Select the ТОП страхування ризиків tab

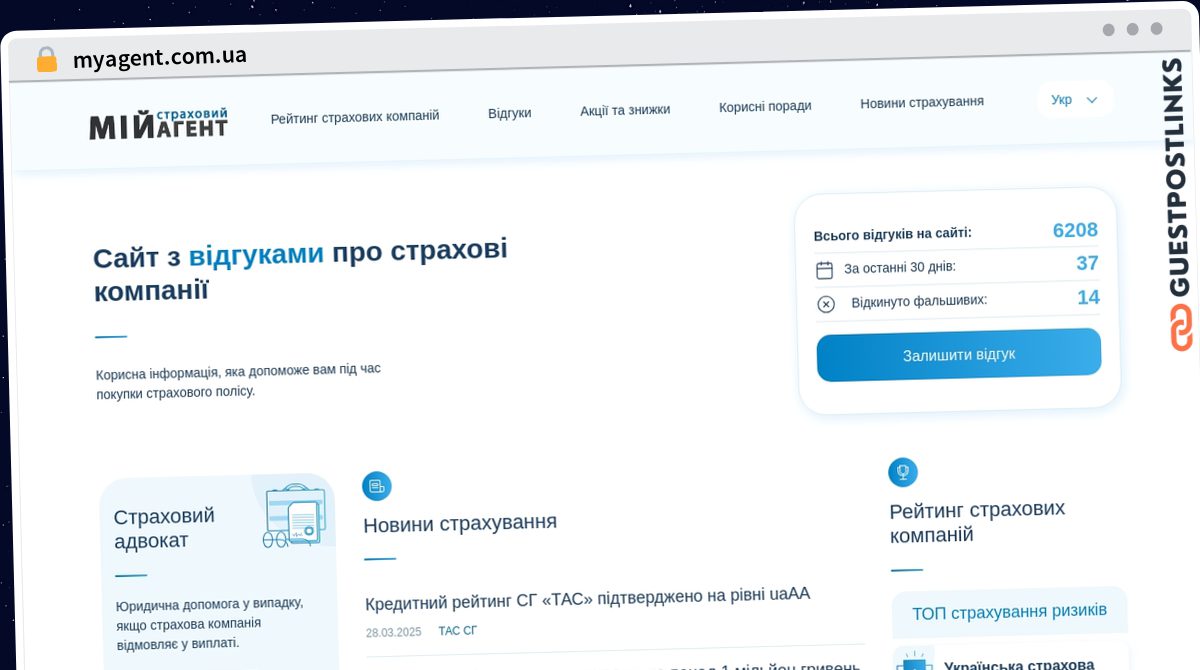(x=1009, y=611)
